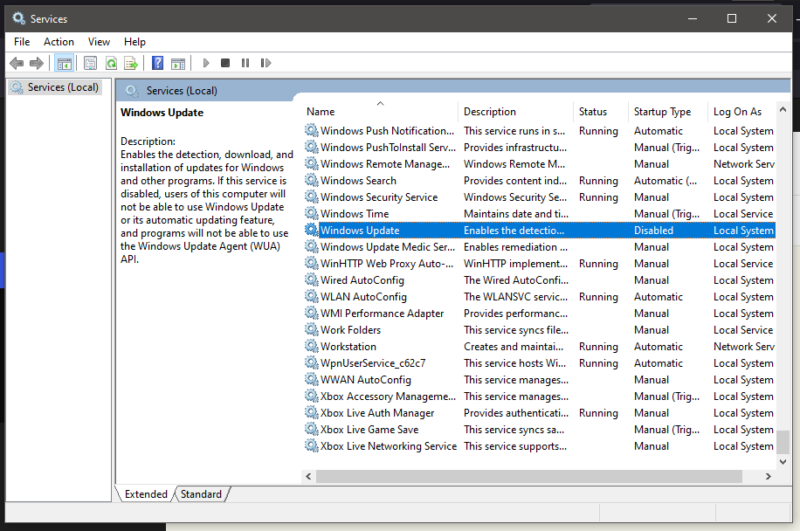The width and height of the screenshot is (800, 531).
Task: Click Network Serv log-on in the Workstation row
Action: 744,346
